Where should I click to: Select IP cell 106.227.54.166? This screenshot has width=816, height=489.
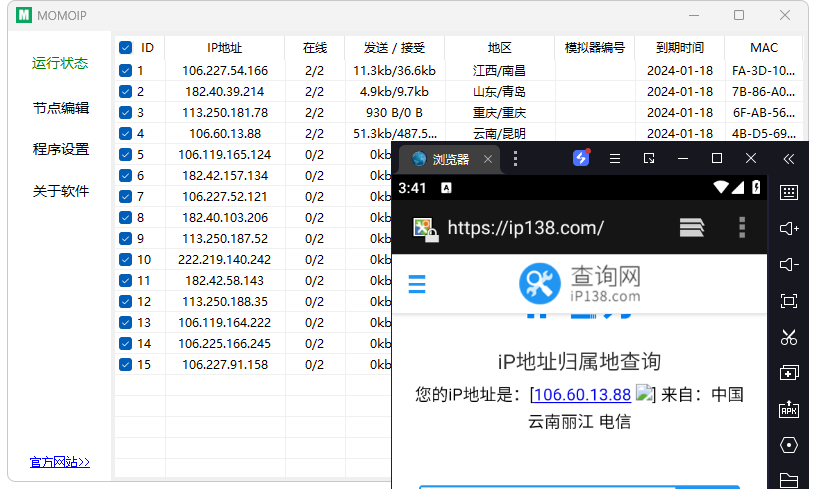[225, 70]
